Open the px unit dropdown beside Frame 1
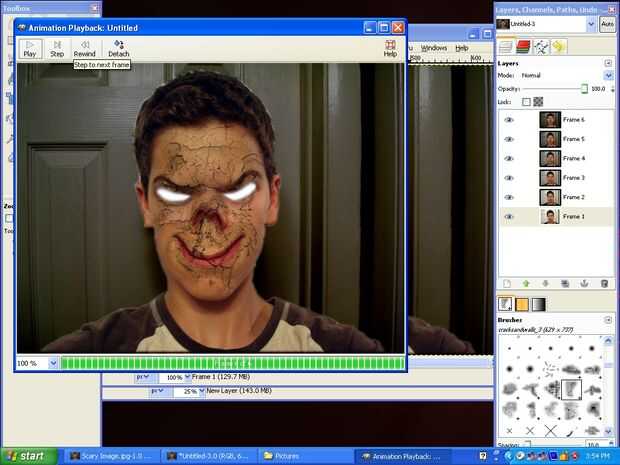Viewport: 620px width, 465px height. 142,377
